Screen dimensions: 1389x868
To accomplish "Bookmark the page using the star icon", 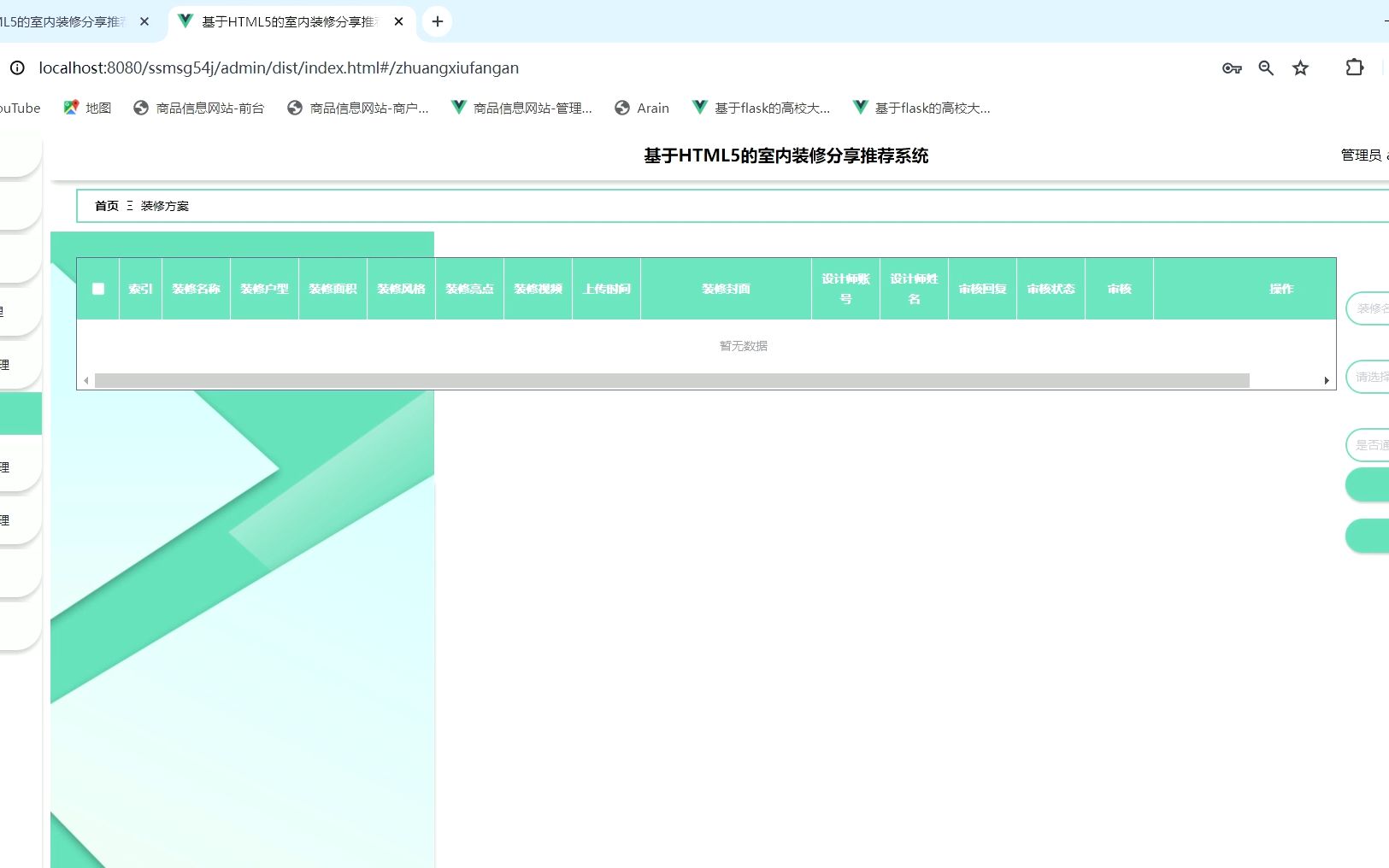I will (1300, 67).
